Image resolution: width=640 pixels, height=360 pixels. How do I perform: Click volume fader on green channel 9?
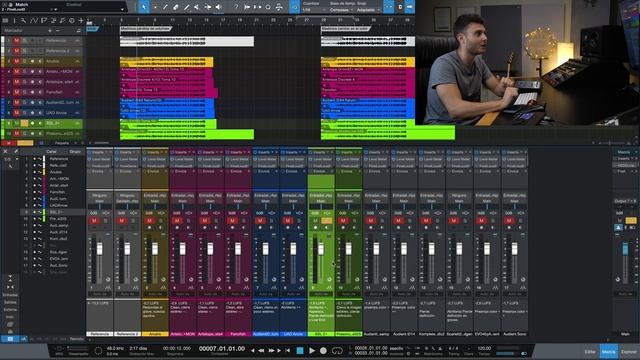pos(321,249)
